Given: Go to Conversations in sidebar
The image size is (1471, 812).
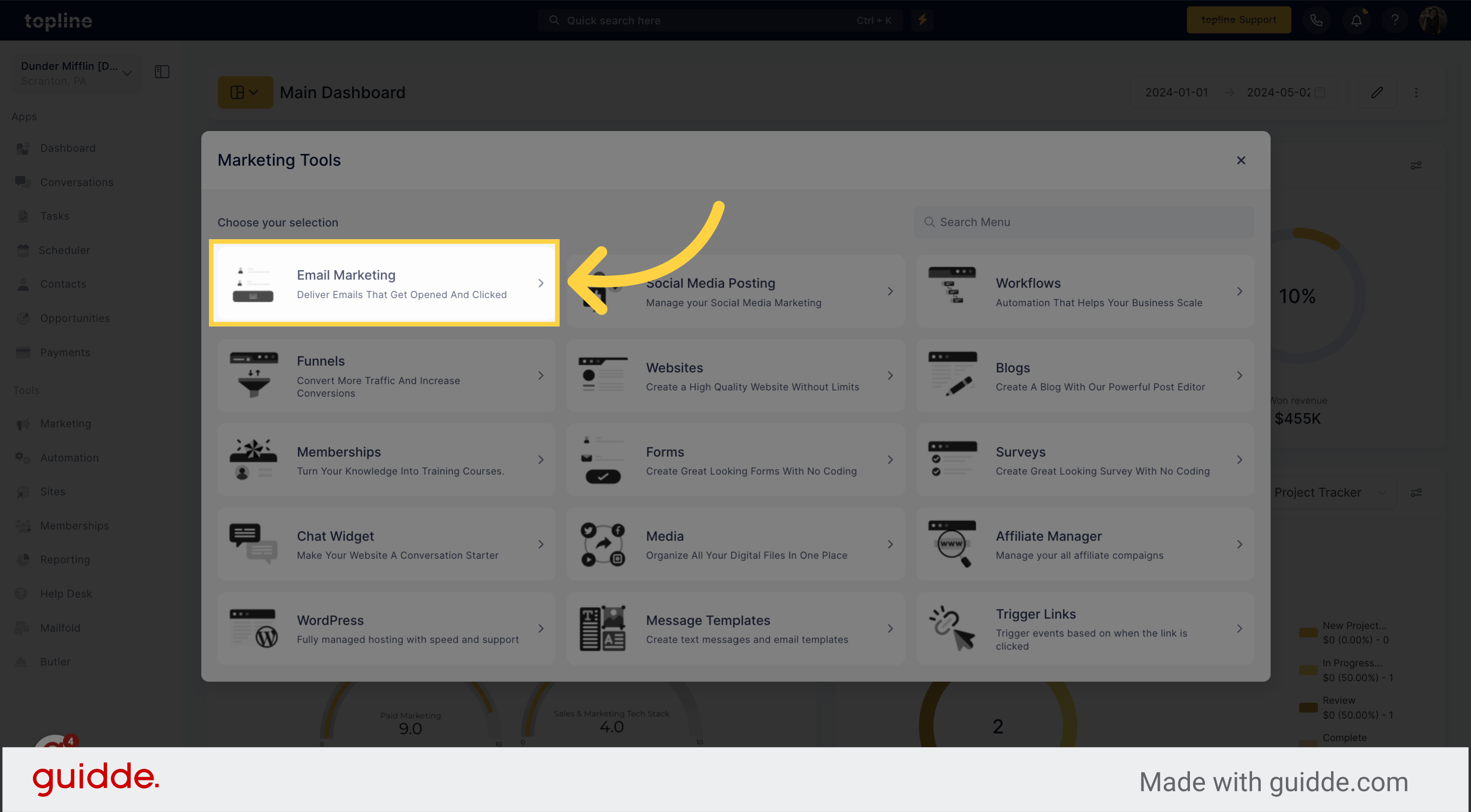Looking at the screenshot, I should tap(76, 182).
